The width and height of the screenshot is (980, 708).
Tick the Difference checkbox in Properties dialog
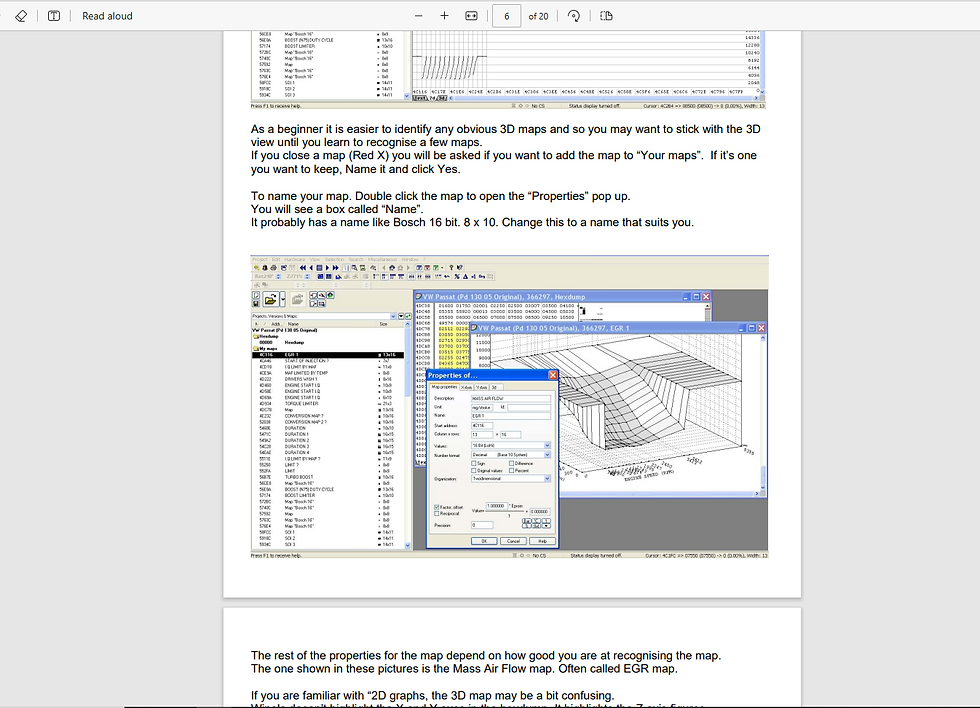coord(511,463)
